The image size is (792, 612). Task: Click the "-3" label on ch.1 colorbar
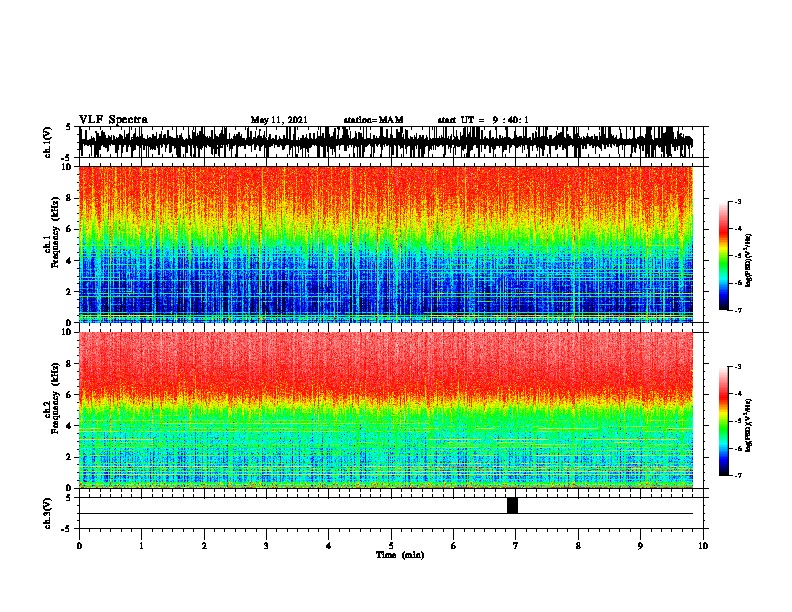[x=738, y=202]
